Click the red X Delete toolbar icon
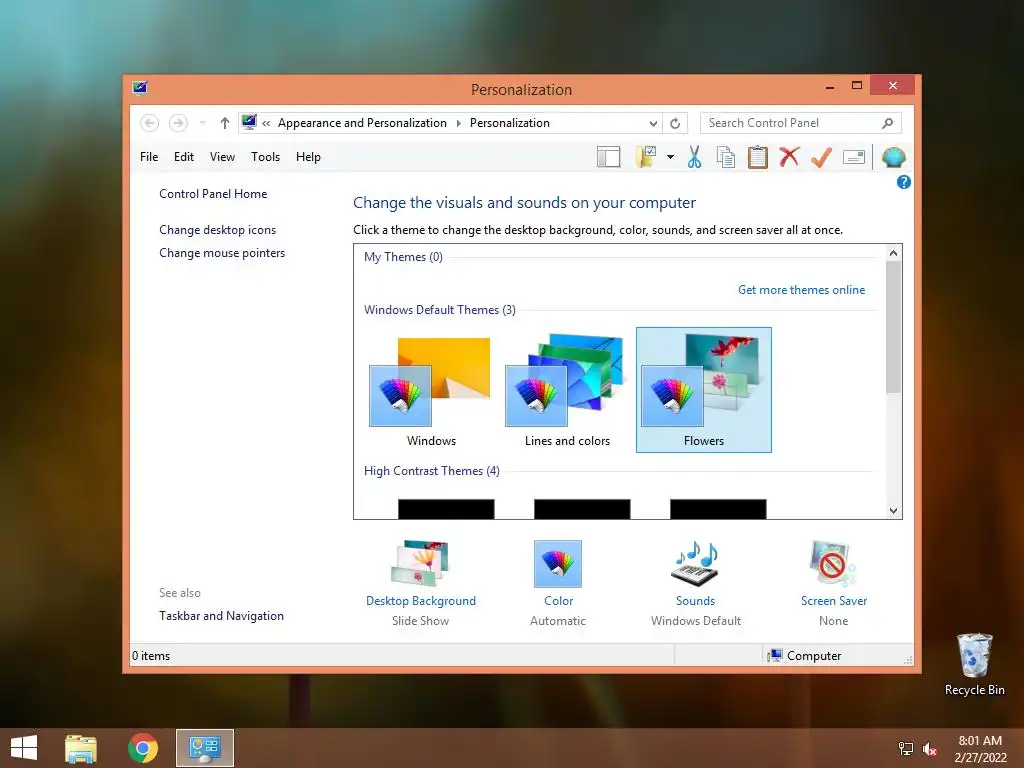The height and width of the screenshot is (768, 1024). coord(789,157)
